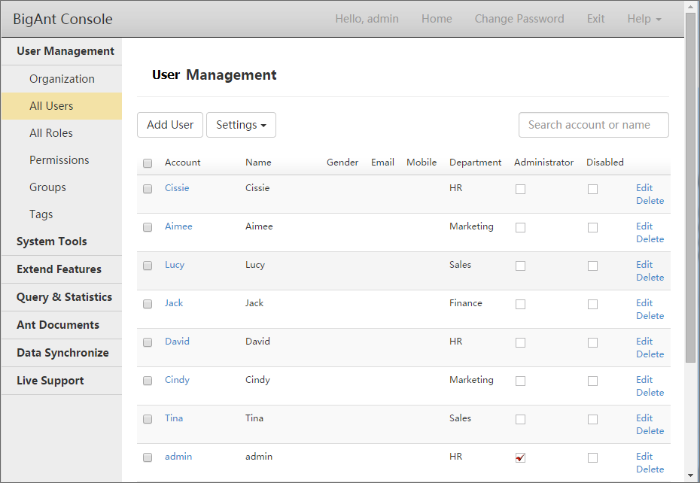Click the Add User button
Viewport: 700px width, 483px height.
coord(170,125)
